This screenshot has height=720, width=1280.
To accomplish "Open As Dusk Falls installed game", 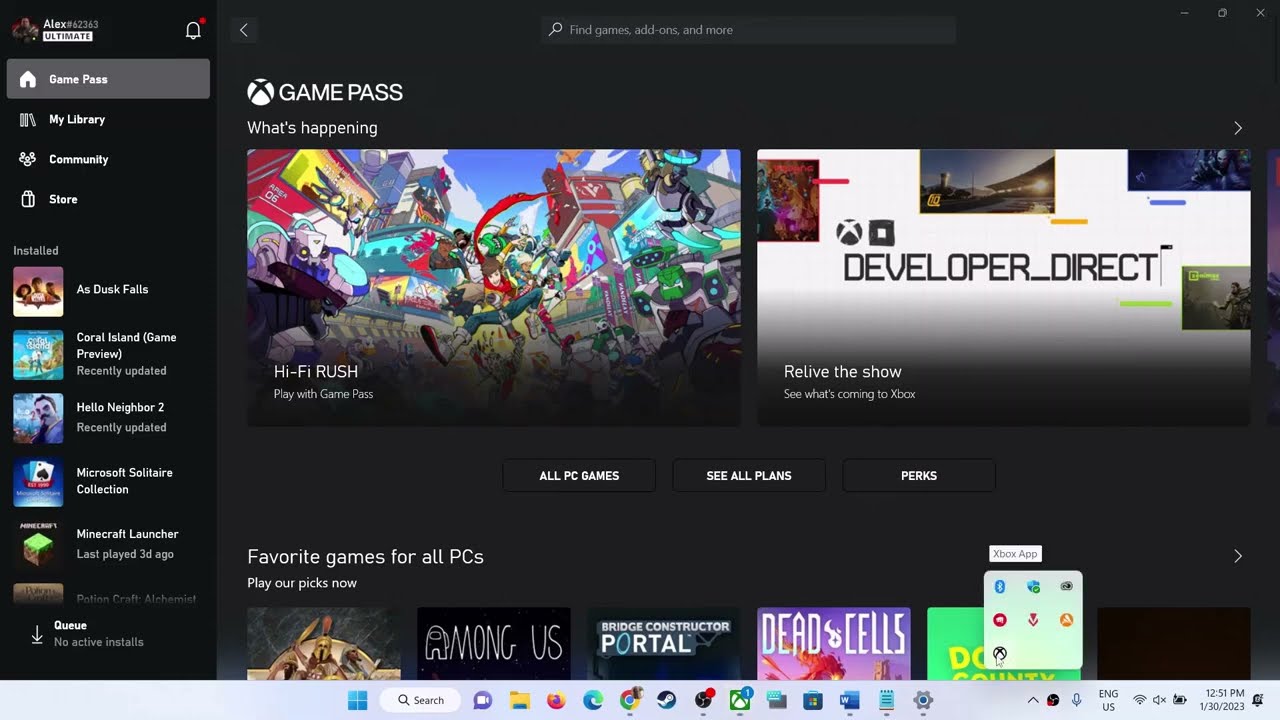I will click(108, 291).
